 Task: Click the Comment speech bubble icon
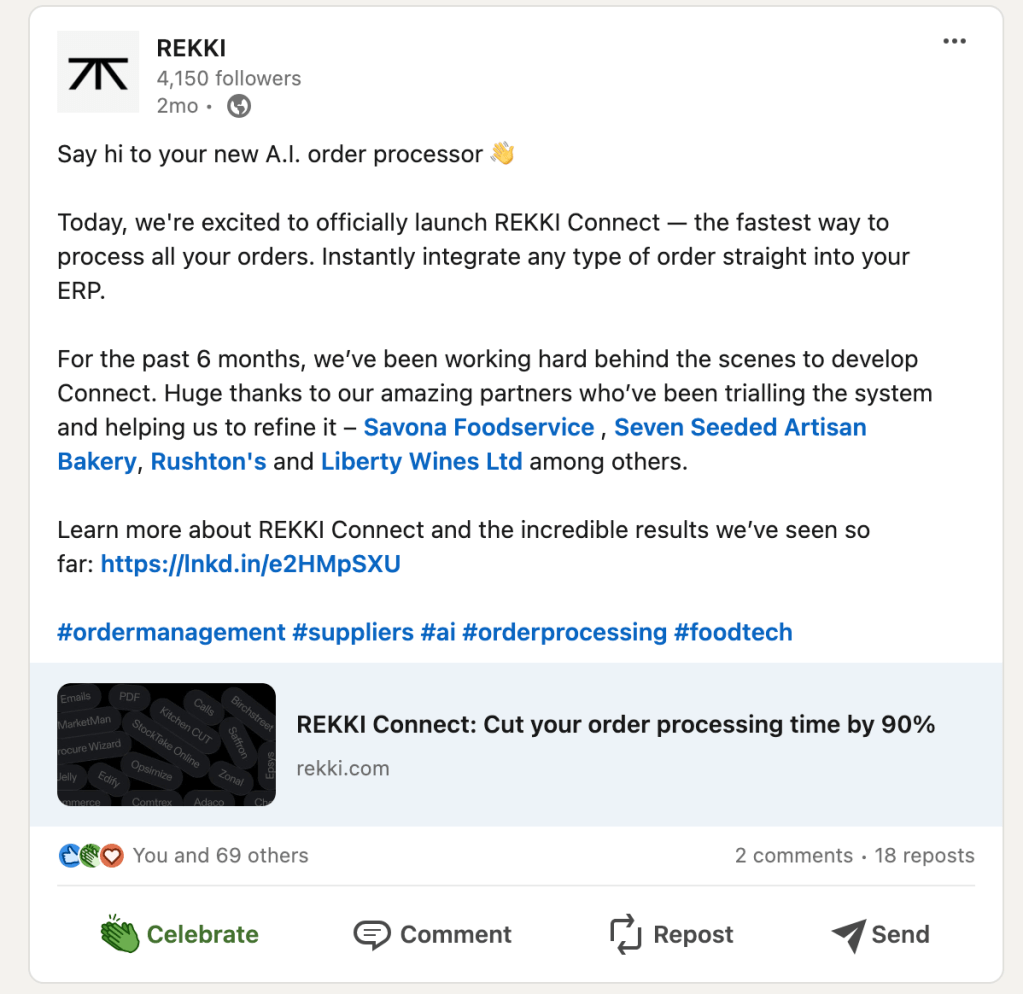coord(372,934)
